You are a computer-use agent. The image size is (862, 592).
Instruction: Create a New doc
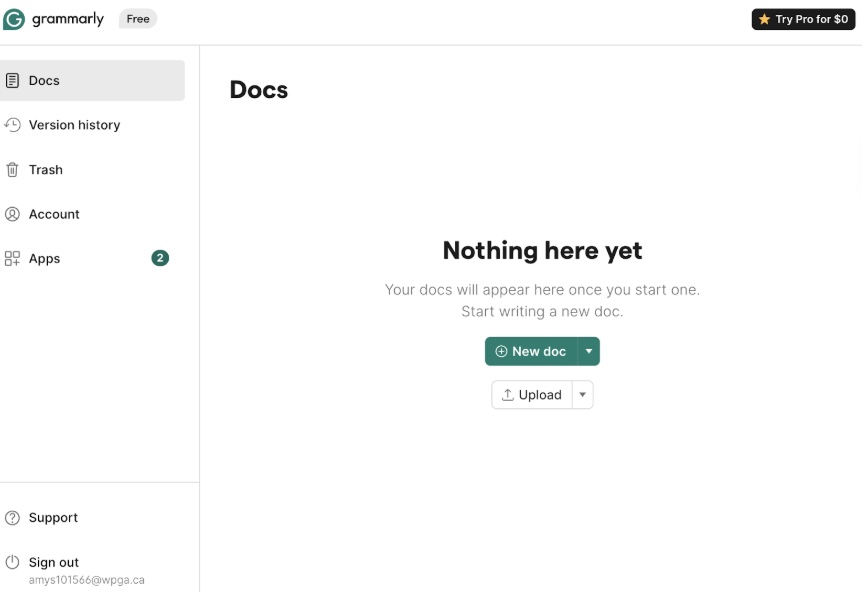pos(531,351)
